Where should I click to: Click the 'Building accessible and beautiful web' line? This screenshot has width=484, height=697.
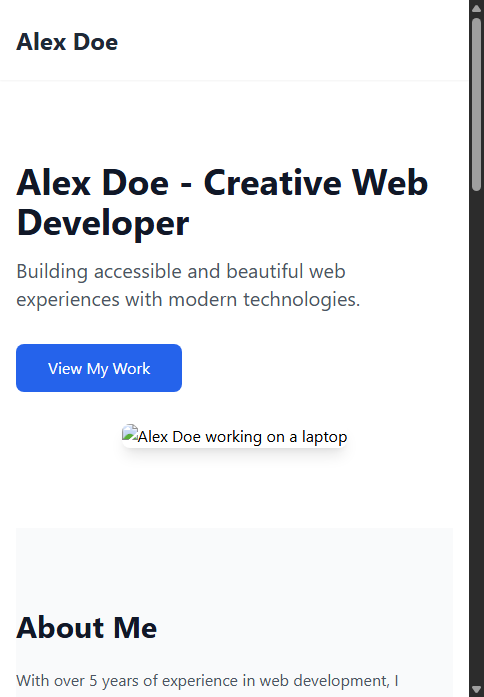click(181, 271)
